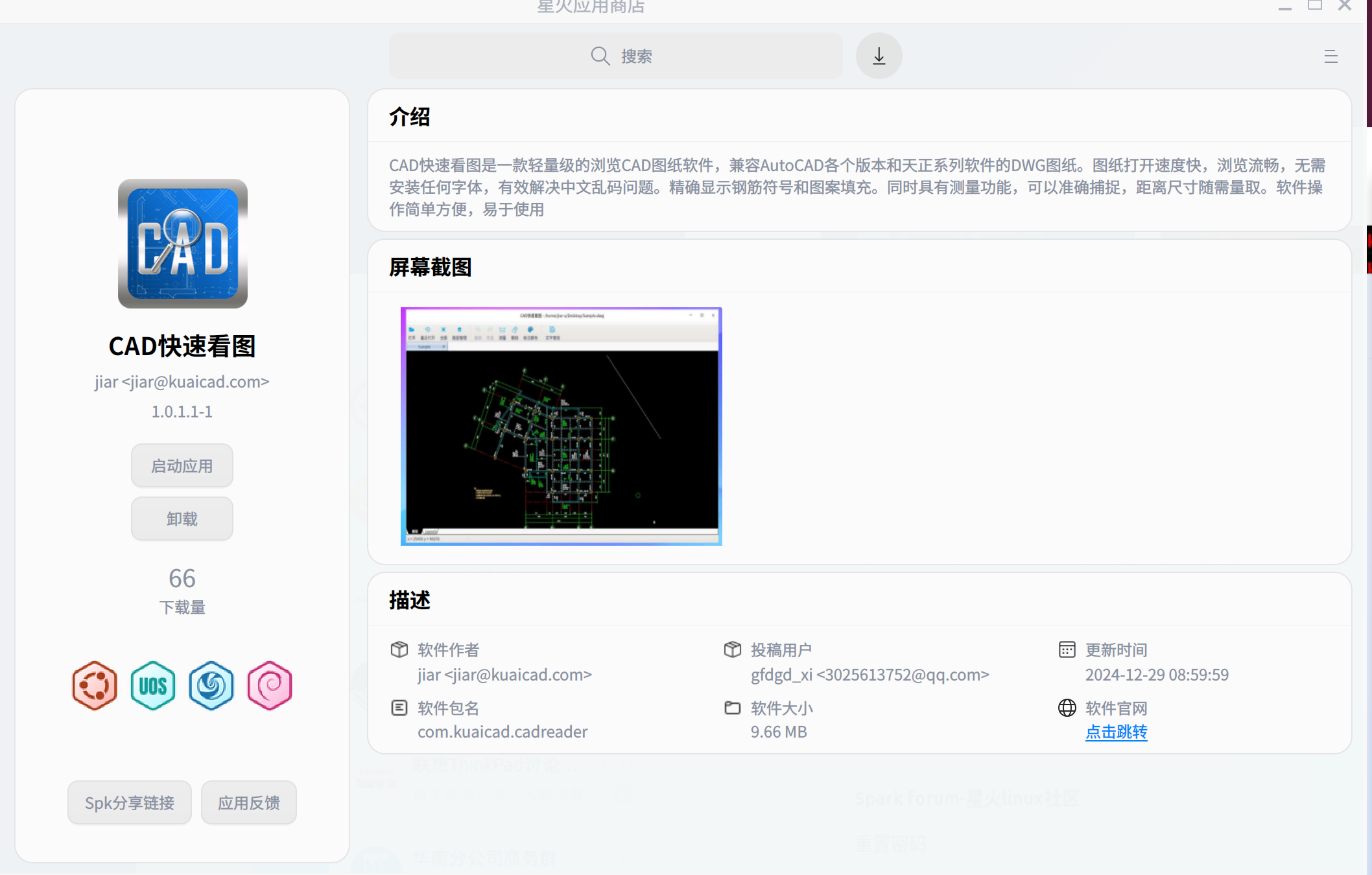The height and width of the screenshot is (875, 1372).
Task: Click the 软件作者 box icon
Action: point(399,649)
